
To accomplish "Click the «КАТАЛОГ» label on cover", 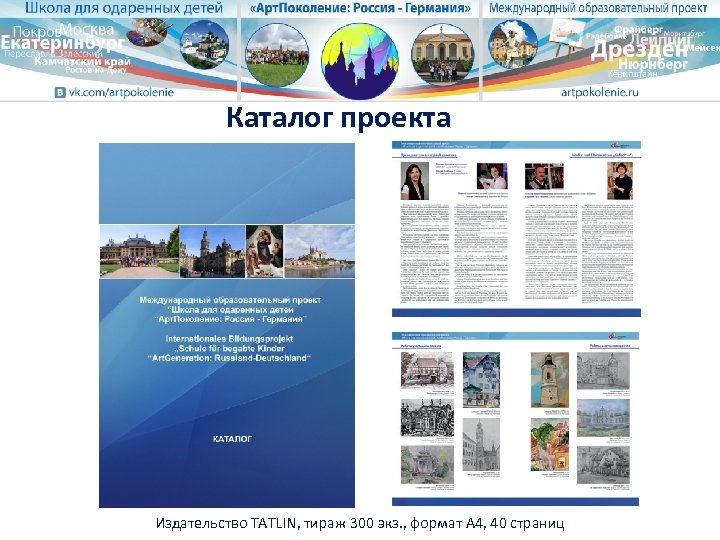I will coord(232,439).
